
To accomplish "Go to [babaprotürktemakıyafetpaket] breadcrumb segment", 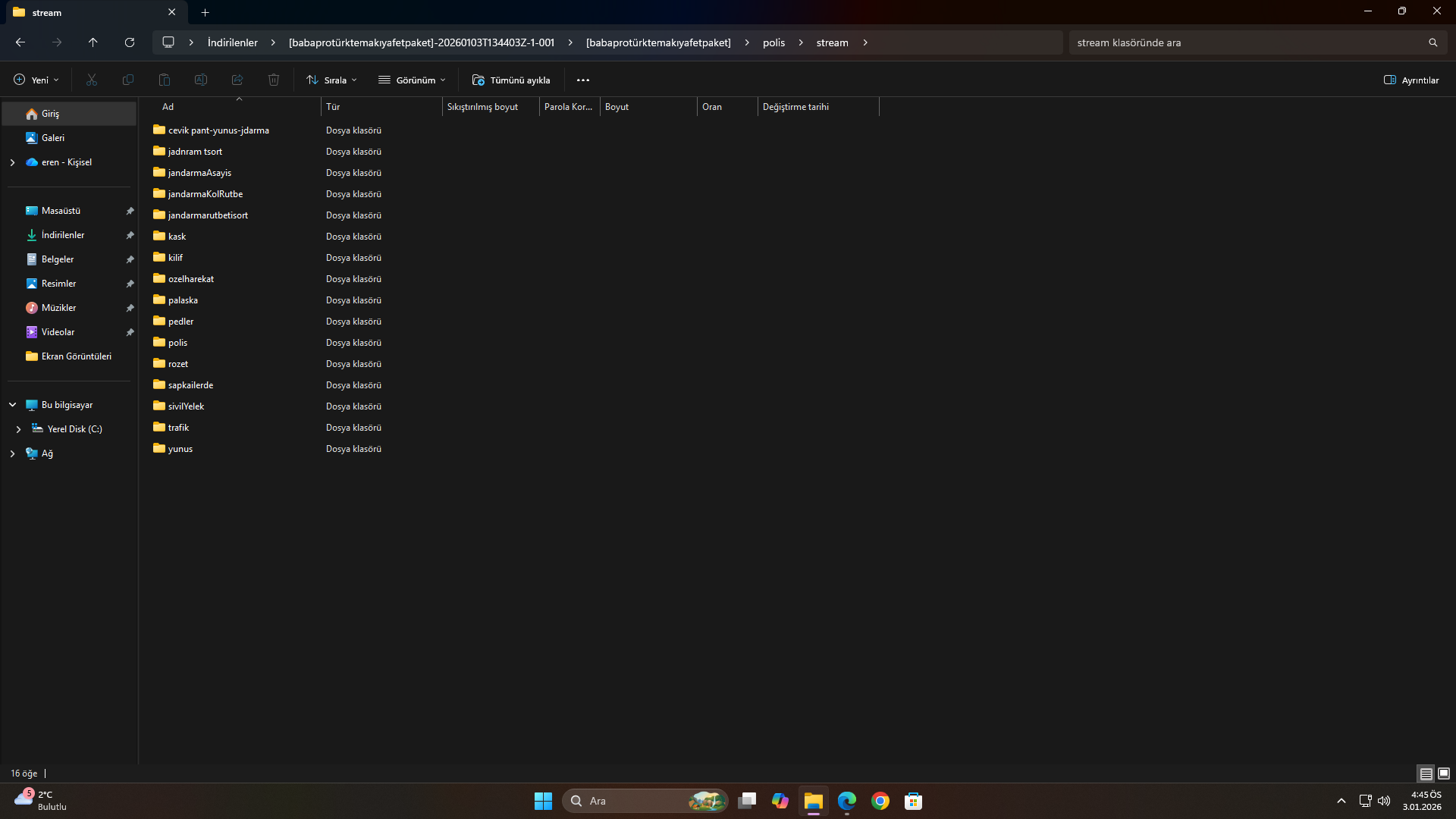I will (658, 42).
